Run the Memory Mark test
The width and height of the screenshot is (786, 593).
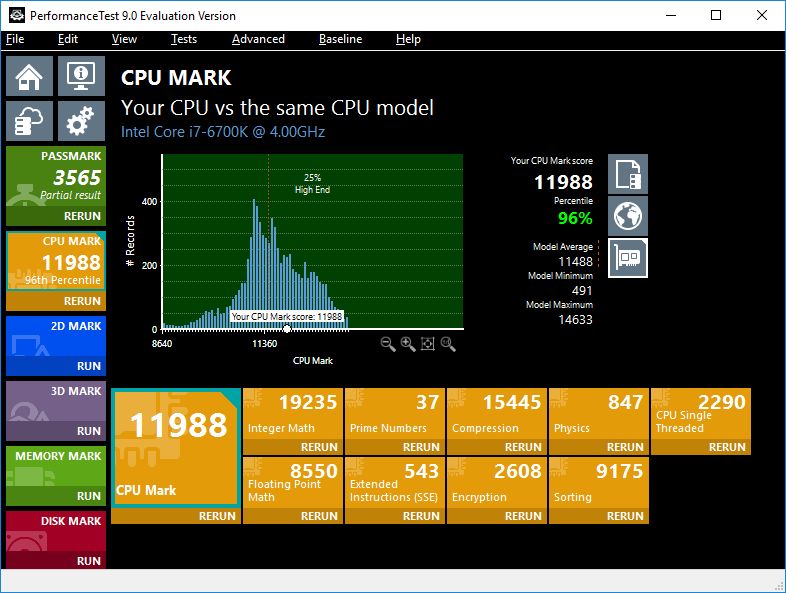tap(56, 496)
